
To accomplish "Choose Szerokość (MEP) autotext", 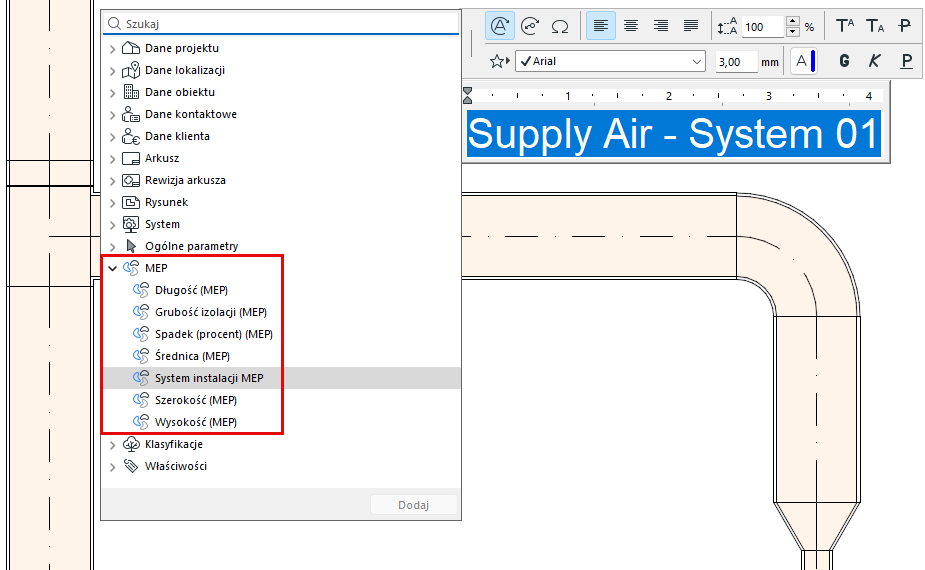I will pyautogui.click(x=196, y=400).
